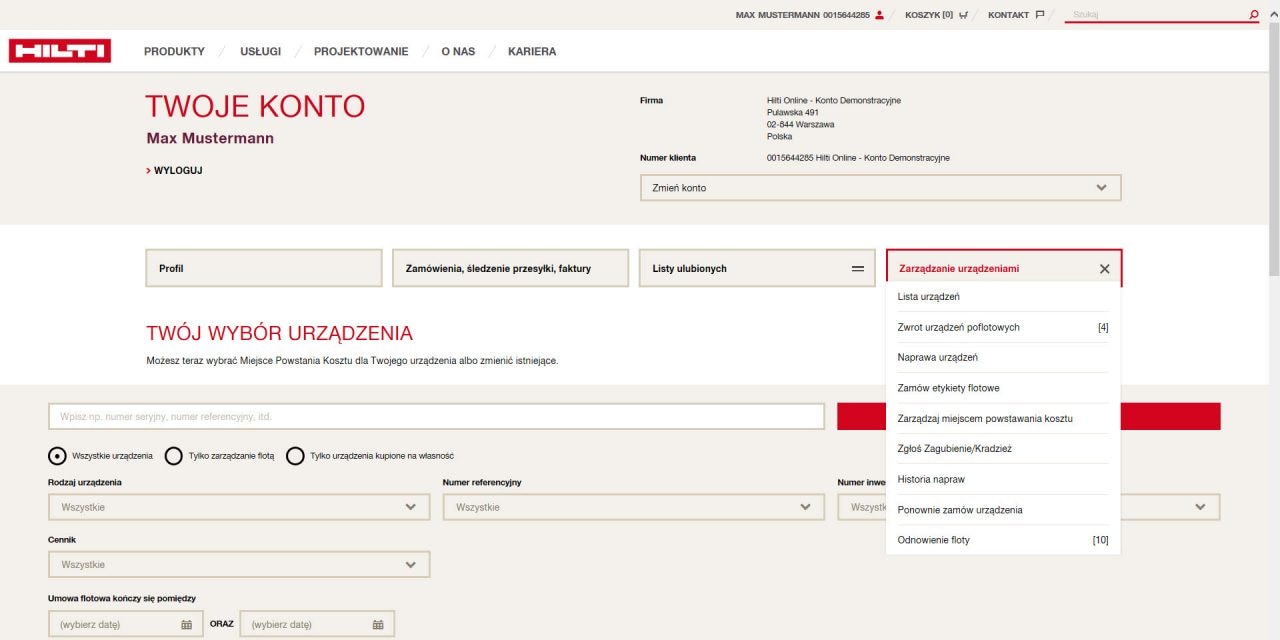
Task: Expand the Rodzaj urządzenia dropdown
Action: [x=239, y=507]
